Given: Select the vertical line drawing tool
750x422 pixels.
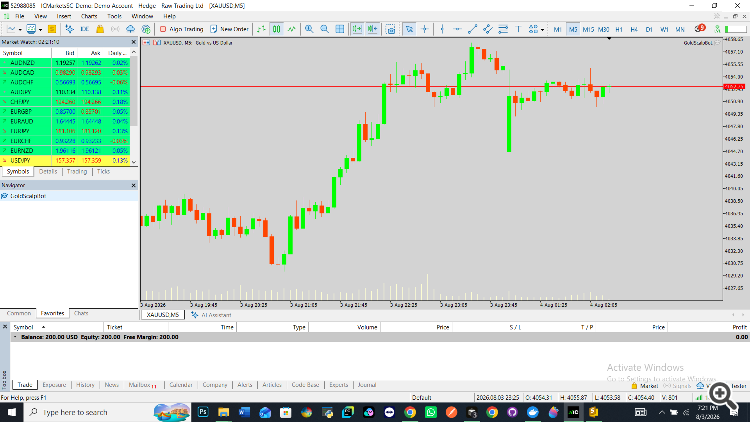Looking at the screenshot, I should (442, 29).
